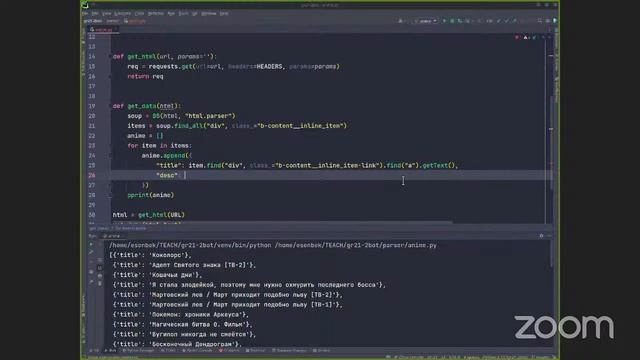Click the get_data function name
The height and width of the screenshot is (360, 640).
pos(142,106)
